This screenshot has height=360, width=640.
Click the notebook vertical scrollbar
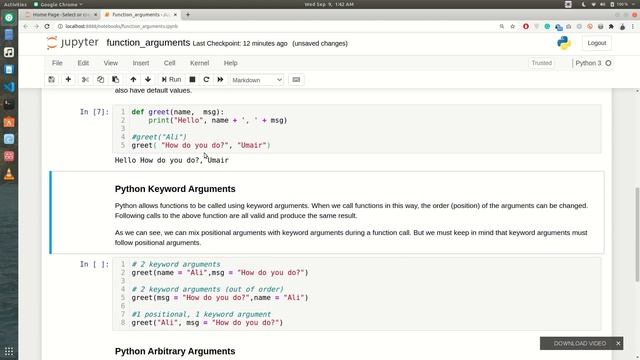point(637,235)
